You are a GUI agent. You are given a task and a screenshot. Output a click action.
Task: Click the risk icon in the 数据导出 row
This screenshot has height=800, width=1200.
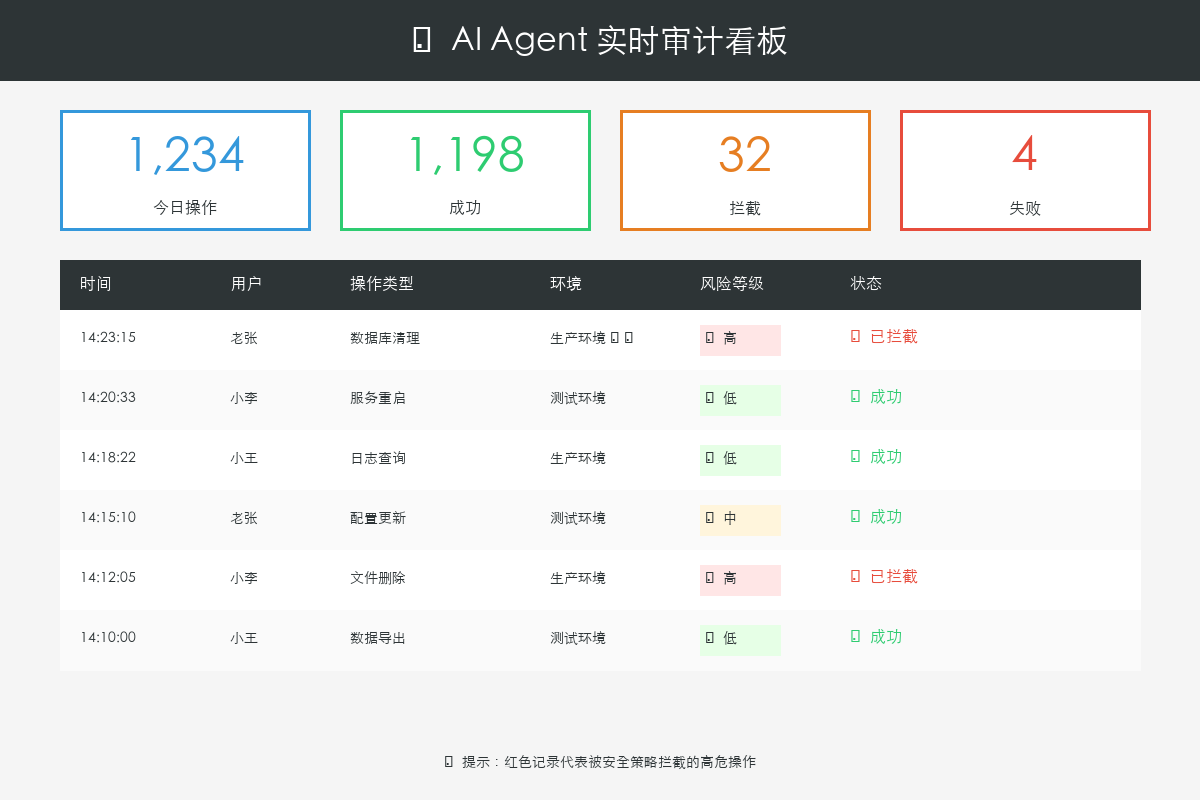[710, 638]
